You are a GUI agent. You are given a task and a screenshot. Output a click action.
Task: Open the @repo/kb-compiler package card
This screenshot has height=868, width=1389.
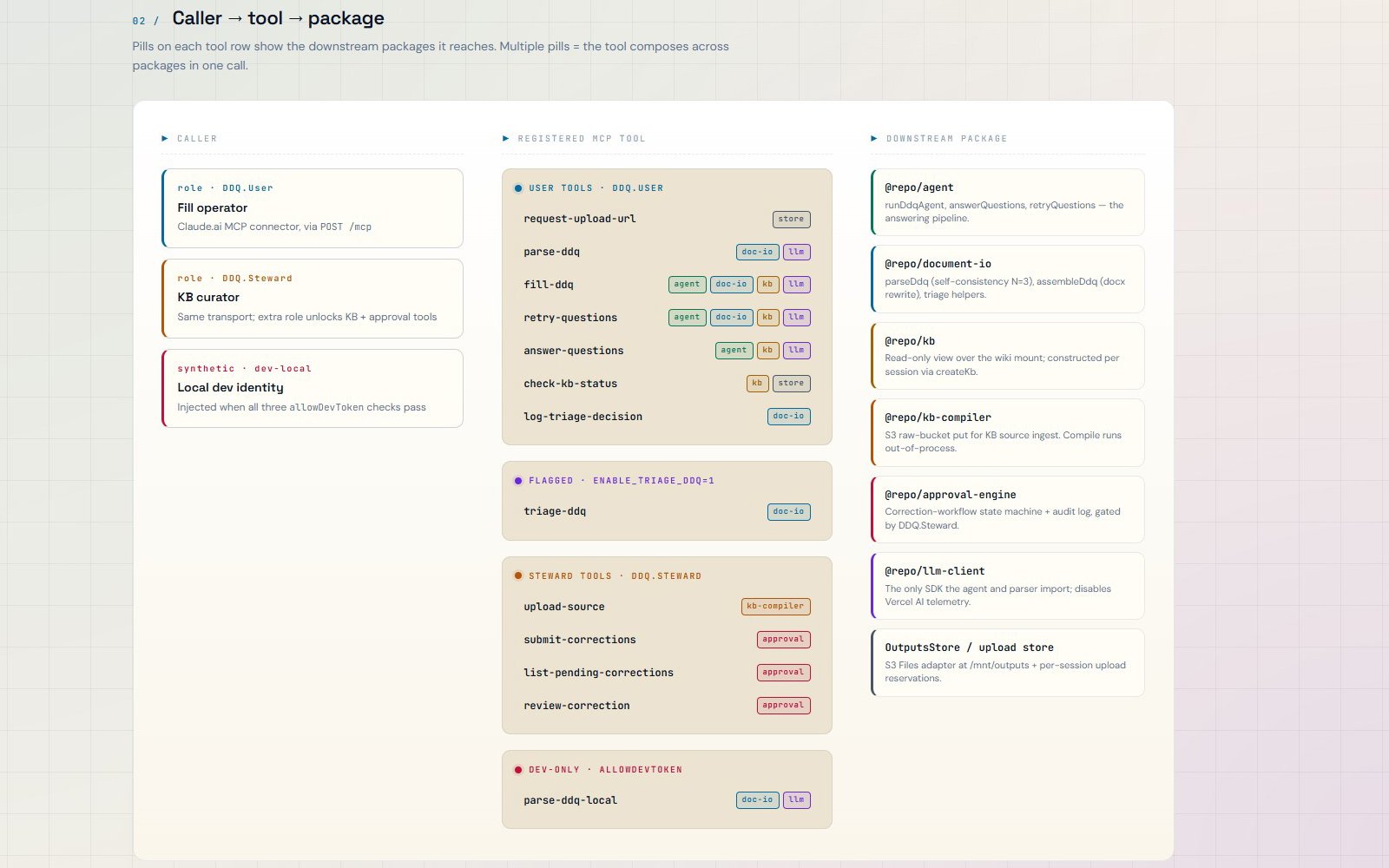pos(1008,432)
